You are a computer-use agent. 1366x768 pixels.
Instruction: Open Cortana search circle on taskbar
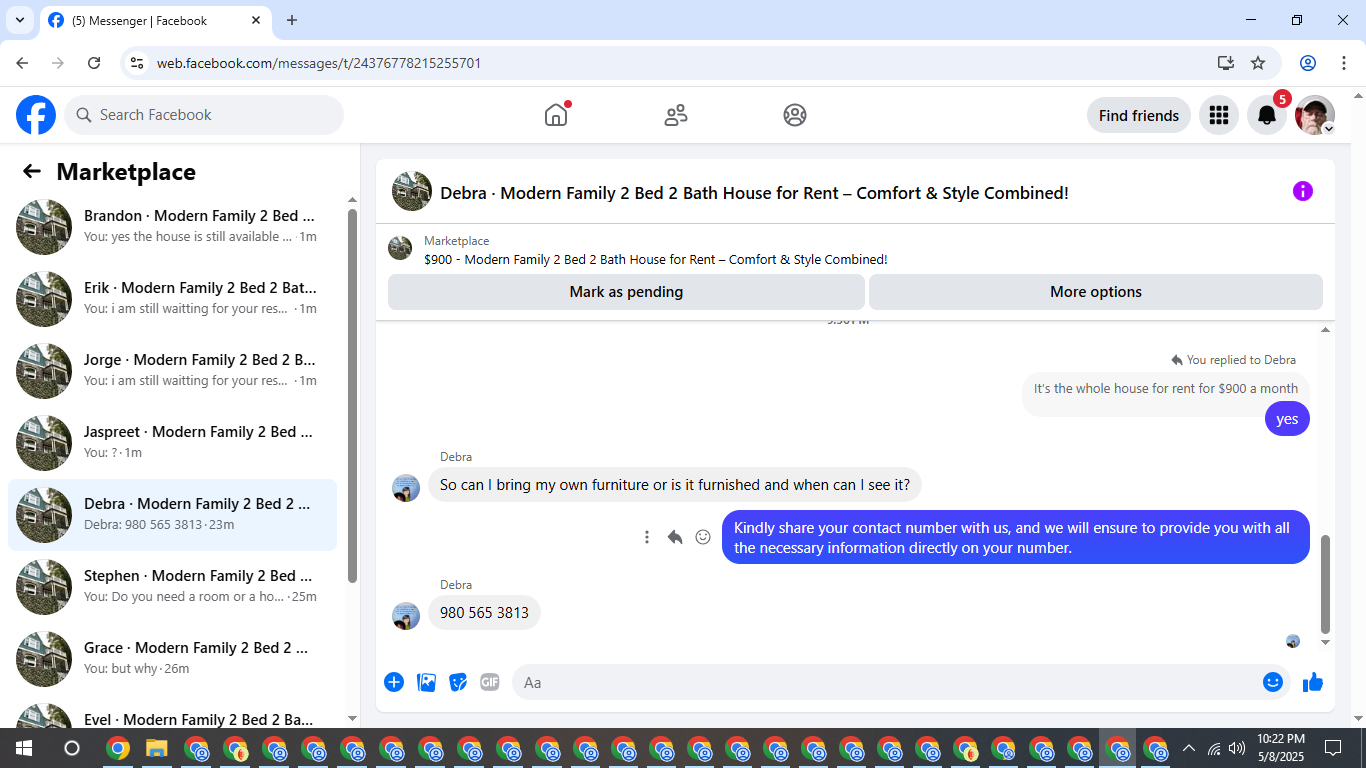[72, 748]
